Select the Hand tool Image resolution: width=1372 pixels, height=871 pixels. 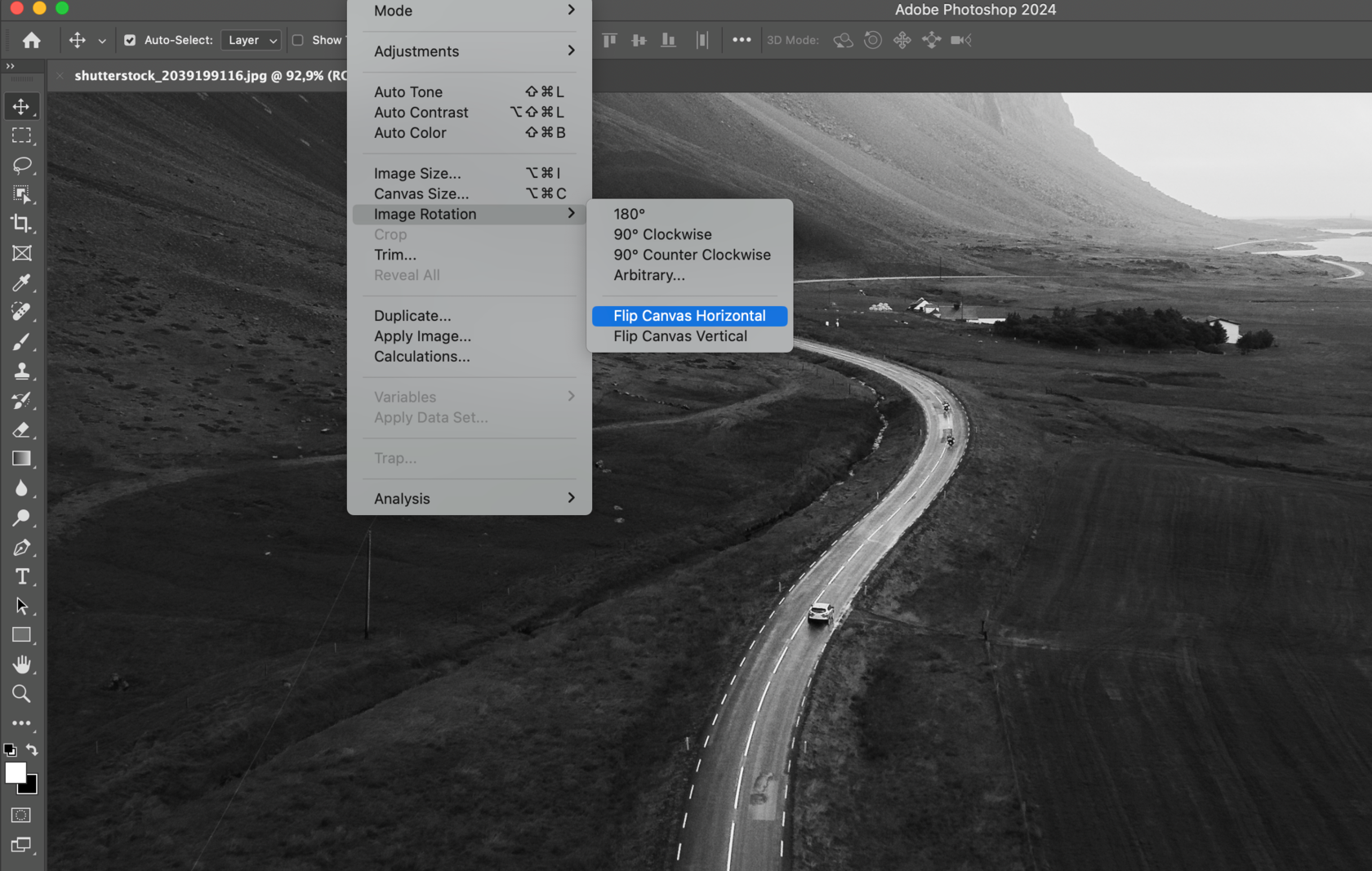click(x=21, y=664)
